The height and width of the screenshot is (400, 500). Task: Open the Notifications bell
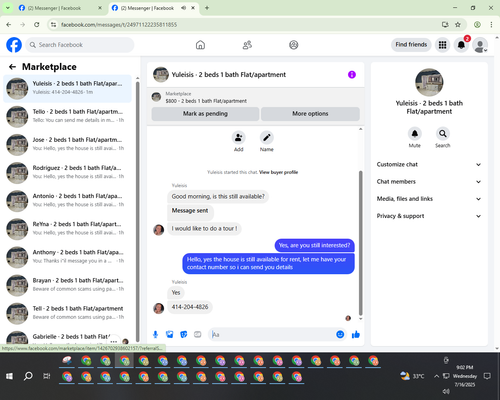(x=461, y=45)
